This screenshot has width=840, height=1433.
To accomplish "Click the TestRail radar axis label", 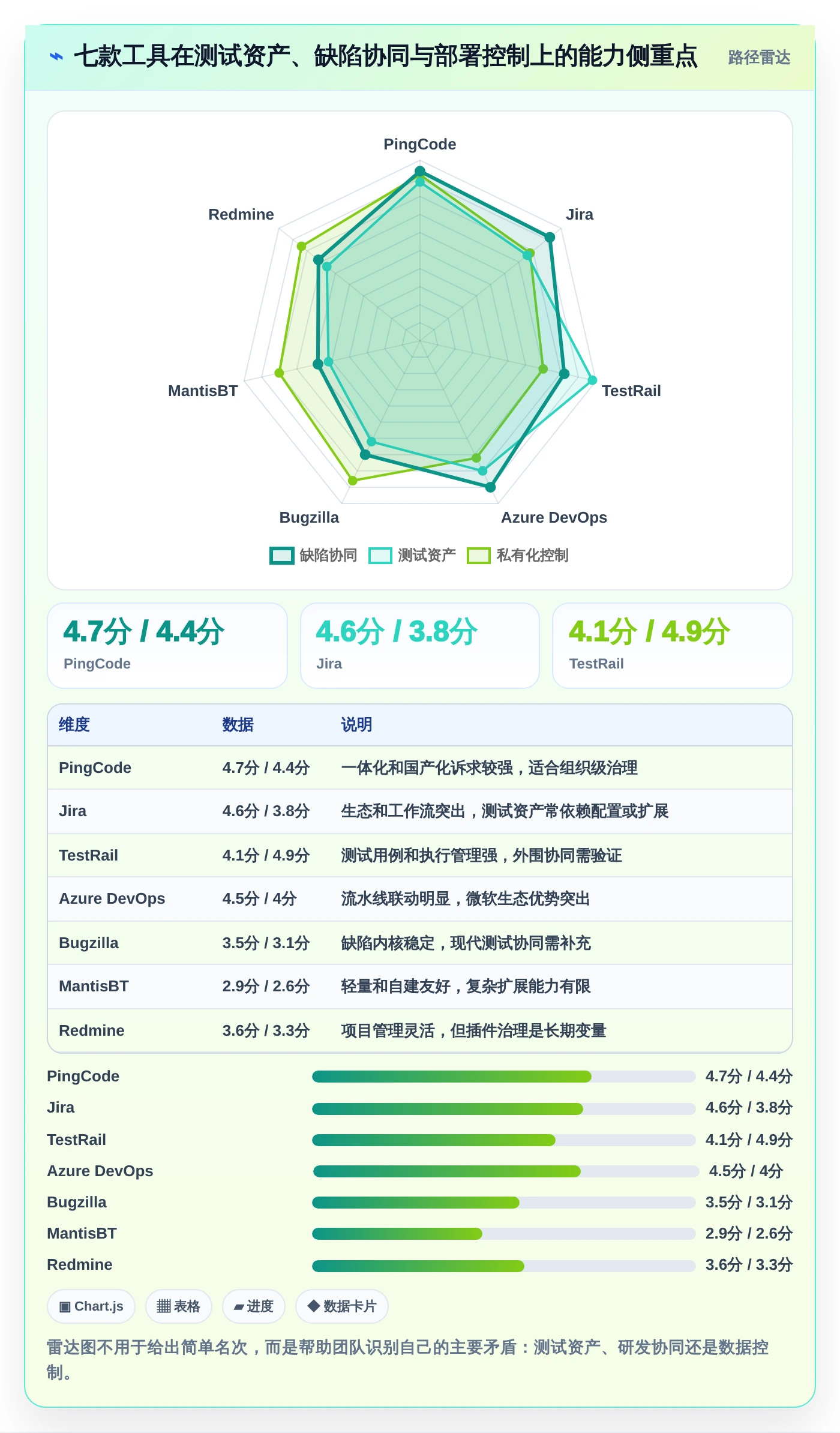I will [x=631, y=391].
